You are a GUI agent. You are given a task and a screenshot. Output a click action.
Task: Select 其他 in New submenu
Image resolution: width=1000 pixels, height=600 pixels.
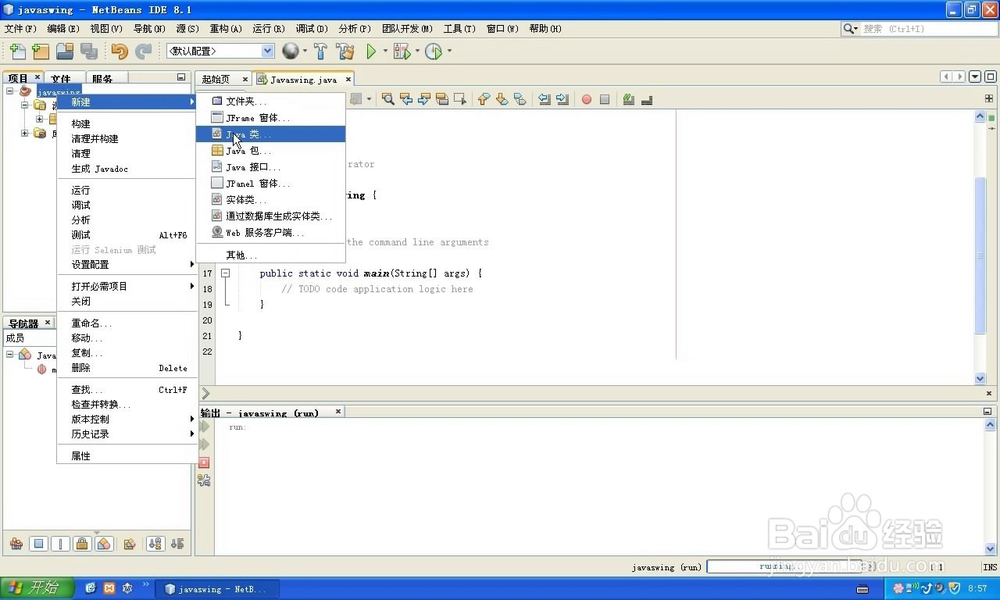click(270, 255)
